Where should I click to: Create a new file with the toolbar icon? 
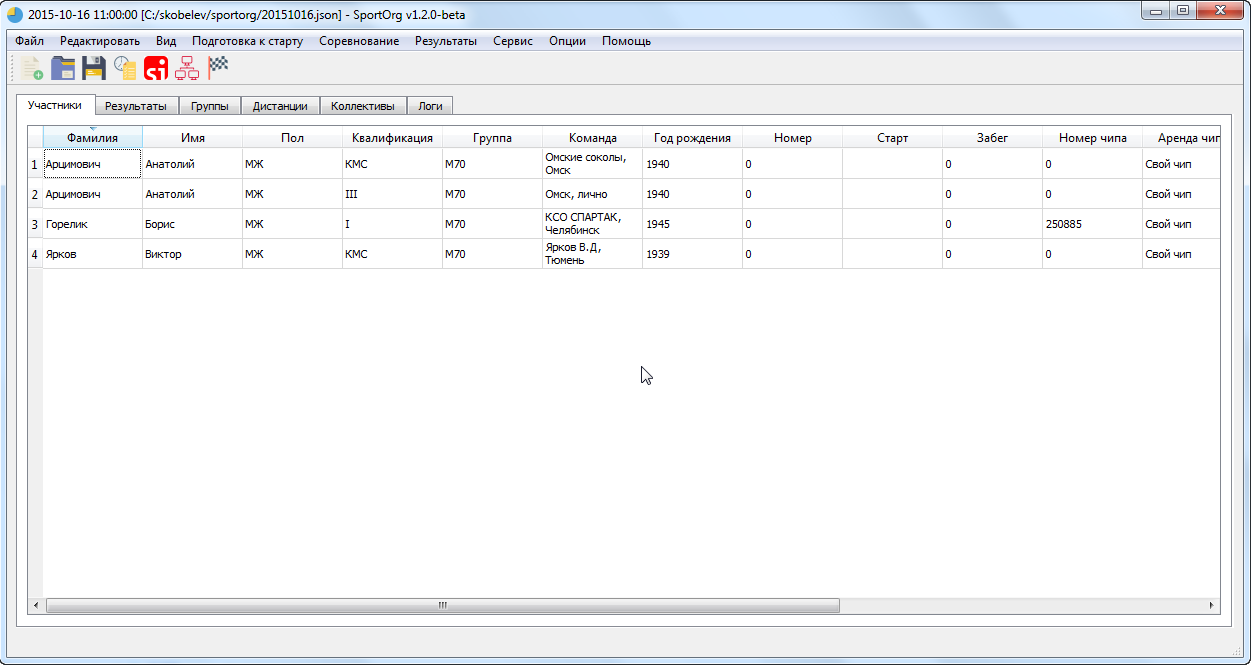tap(32, 68)
